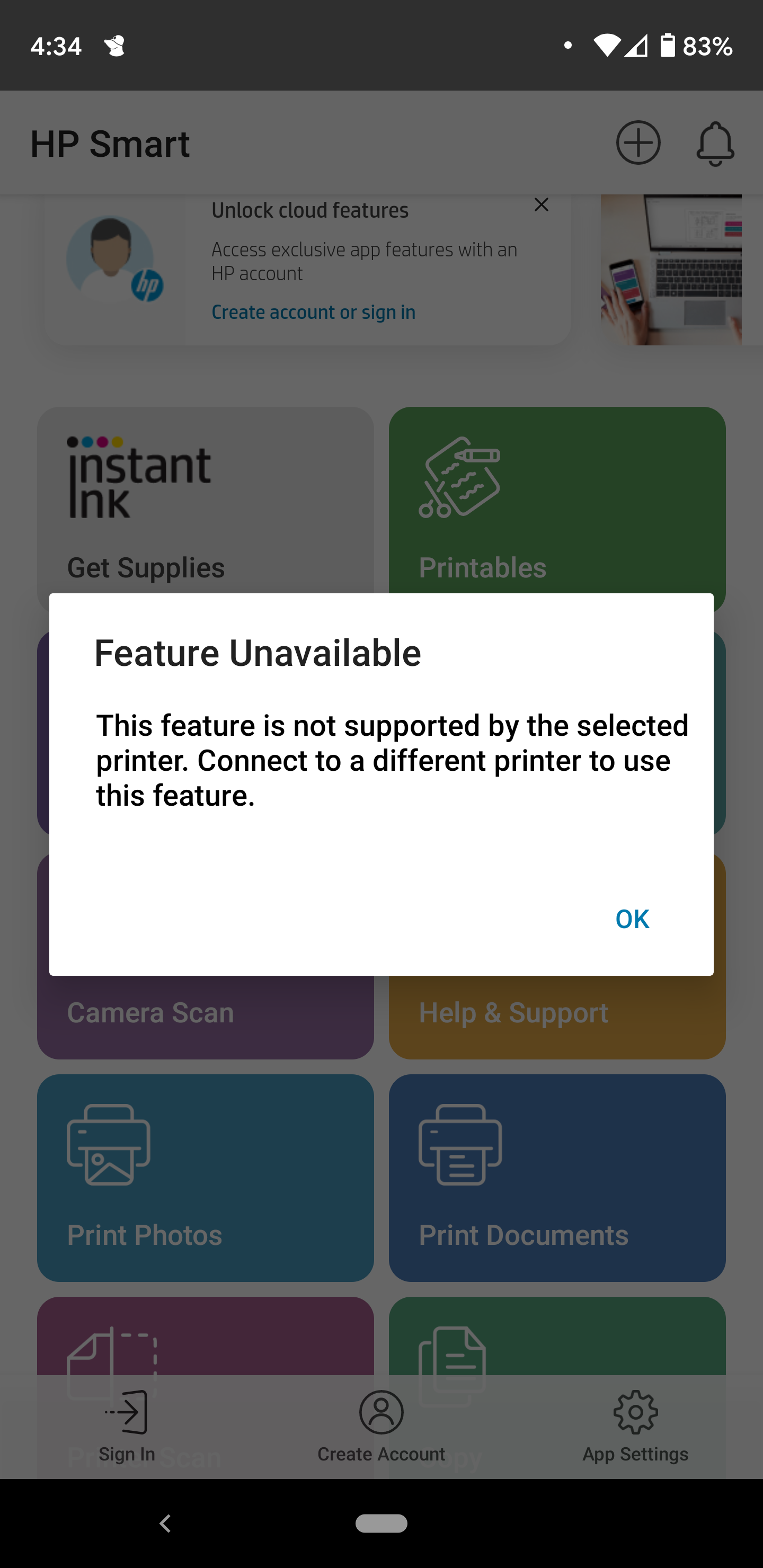
Task: Tap OK in Feature Unavailable dialog
Action: pos(632,919)
